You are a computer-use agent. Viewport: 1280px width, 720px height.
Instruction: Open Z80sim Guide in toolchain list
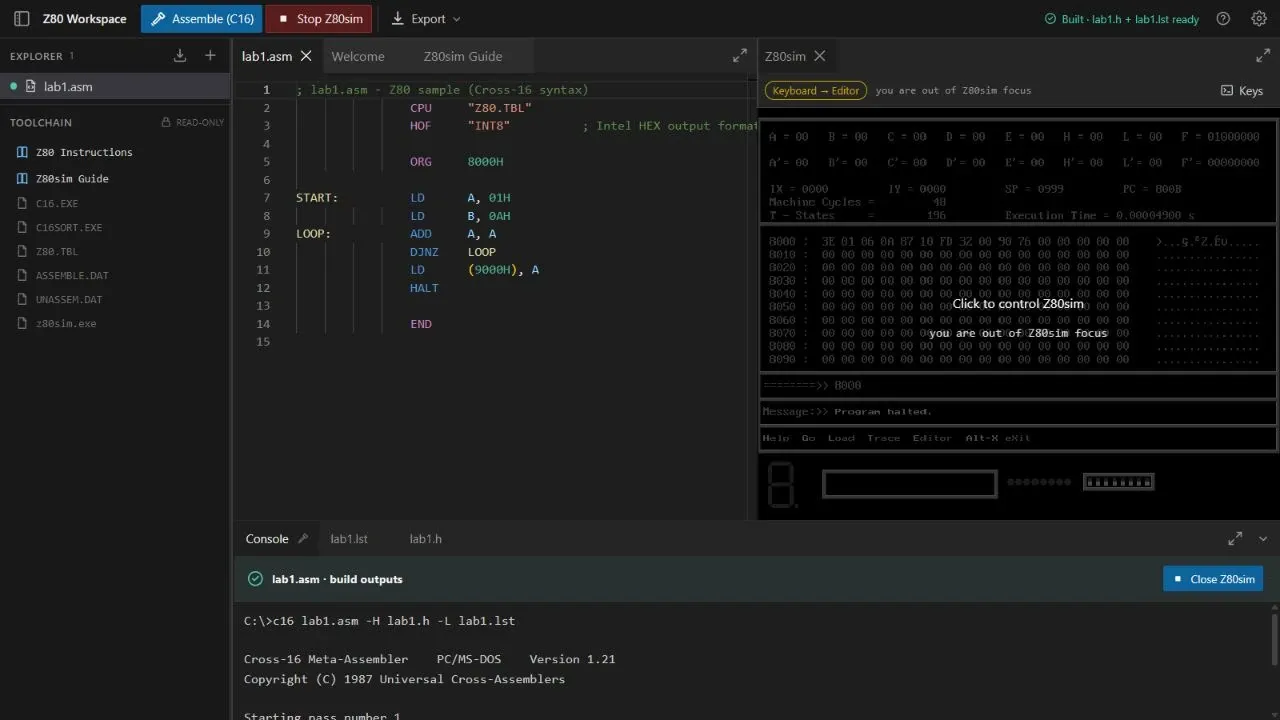72,178
